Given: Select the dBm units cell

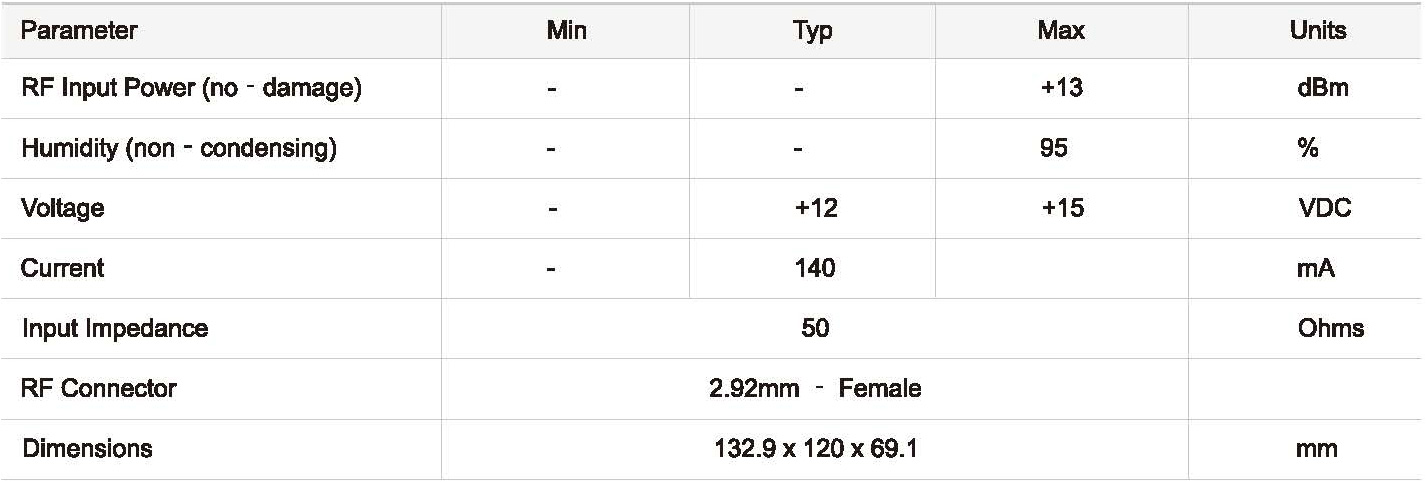Looking at the screenshot, I should click(x=1322, y=88).
